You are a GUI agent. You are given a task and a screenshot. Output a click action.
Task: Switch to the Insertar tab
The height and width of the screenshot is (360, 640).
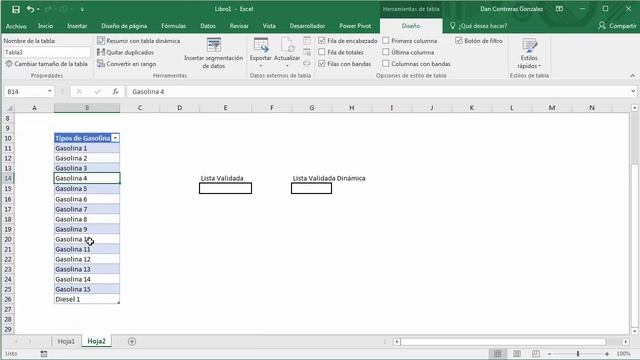point(77,26)
